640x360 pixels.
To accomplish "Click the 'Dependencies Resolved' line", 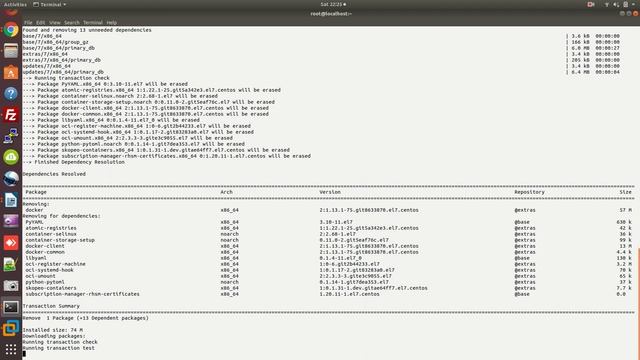I will (x=54, y=174).
